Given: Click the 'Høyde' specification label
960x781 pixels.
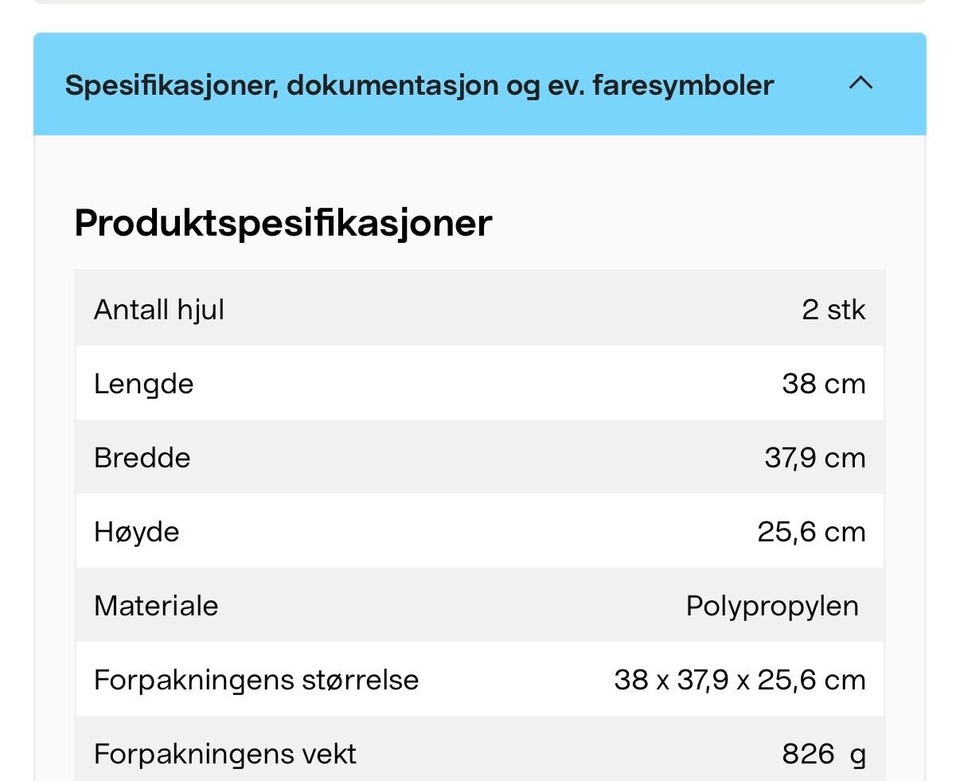Looking at the screenshot, I should click(137, 532).
